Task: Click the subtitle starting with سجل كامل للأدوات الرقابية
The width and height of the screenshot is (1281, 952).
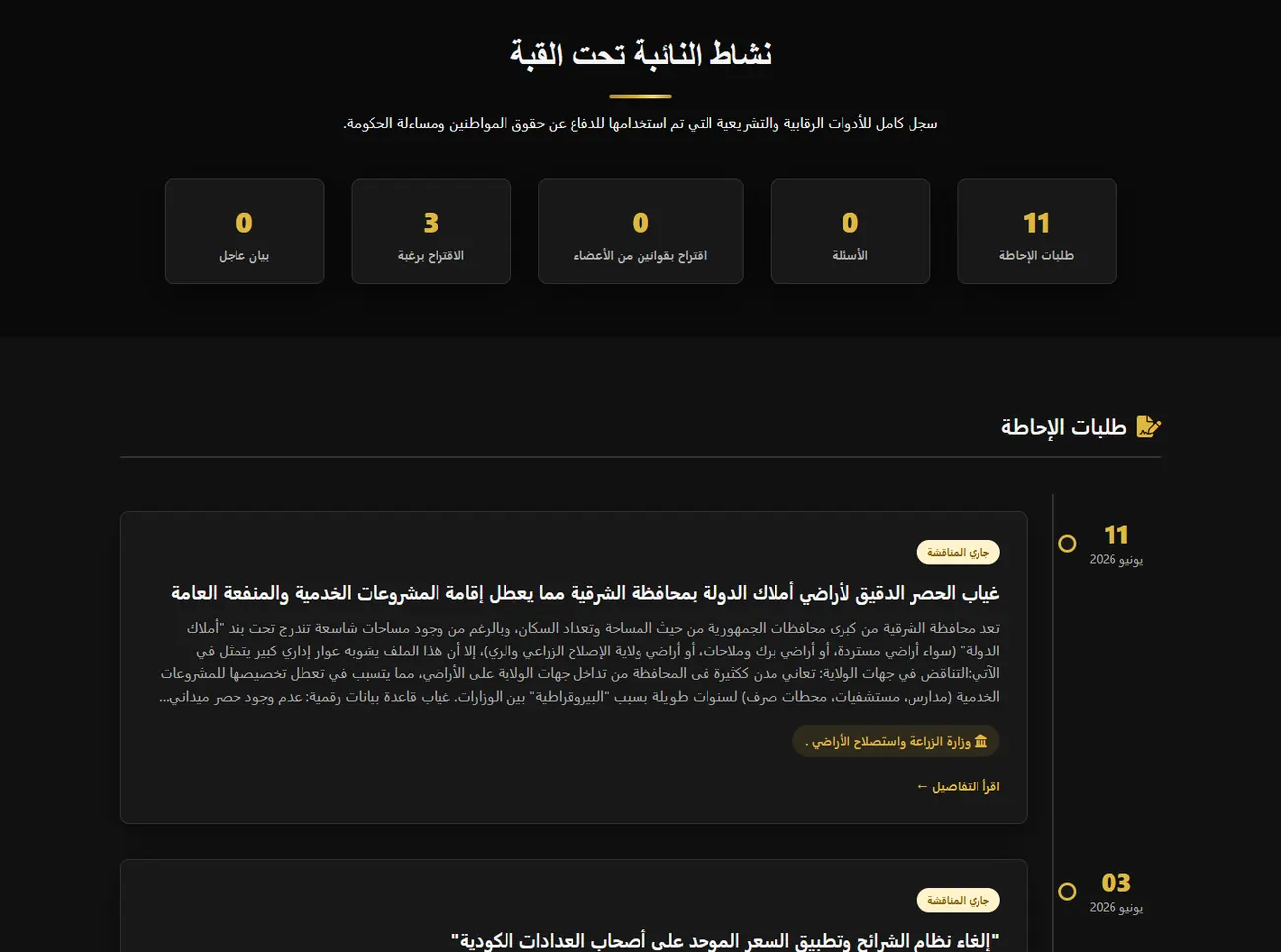Action: coord(640,123)
